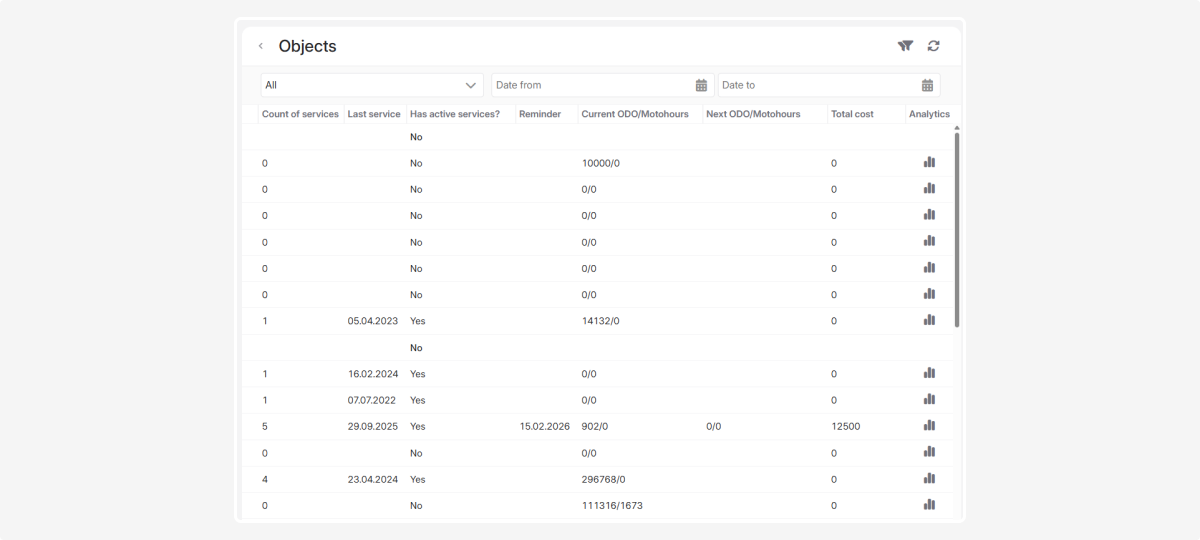Open the filter icon in header
This screenshot has width=1200, height=540.
point(905,46)
